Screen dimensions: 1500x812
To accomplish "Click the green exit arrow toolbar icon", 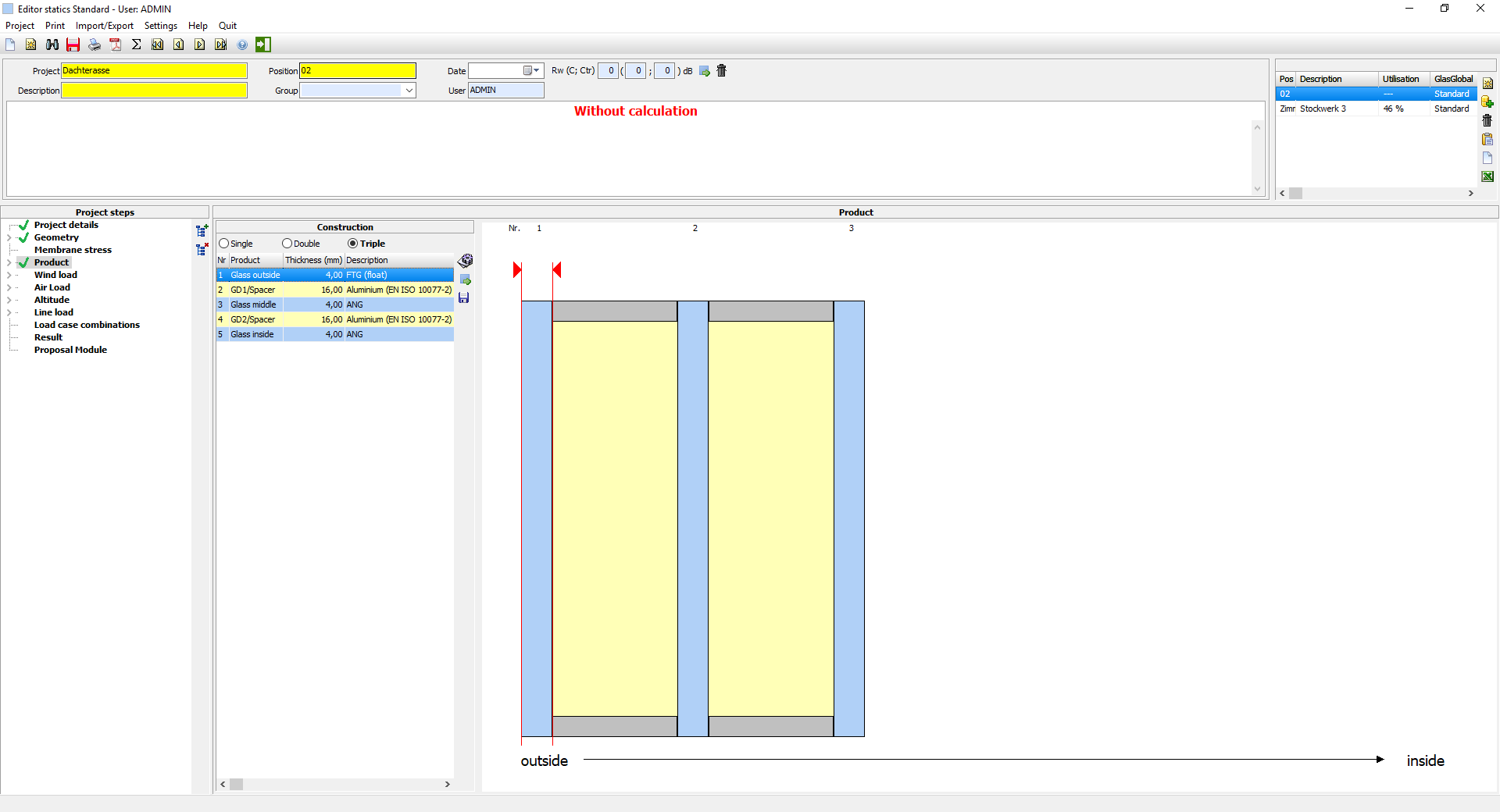I will click(263, 45).
